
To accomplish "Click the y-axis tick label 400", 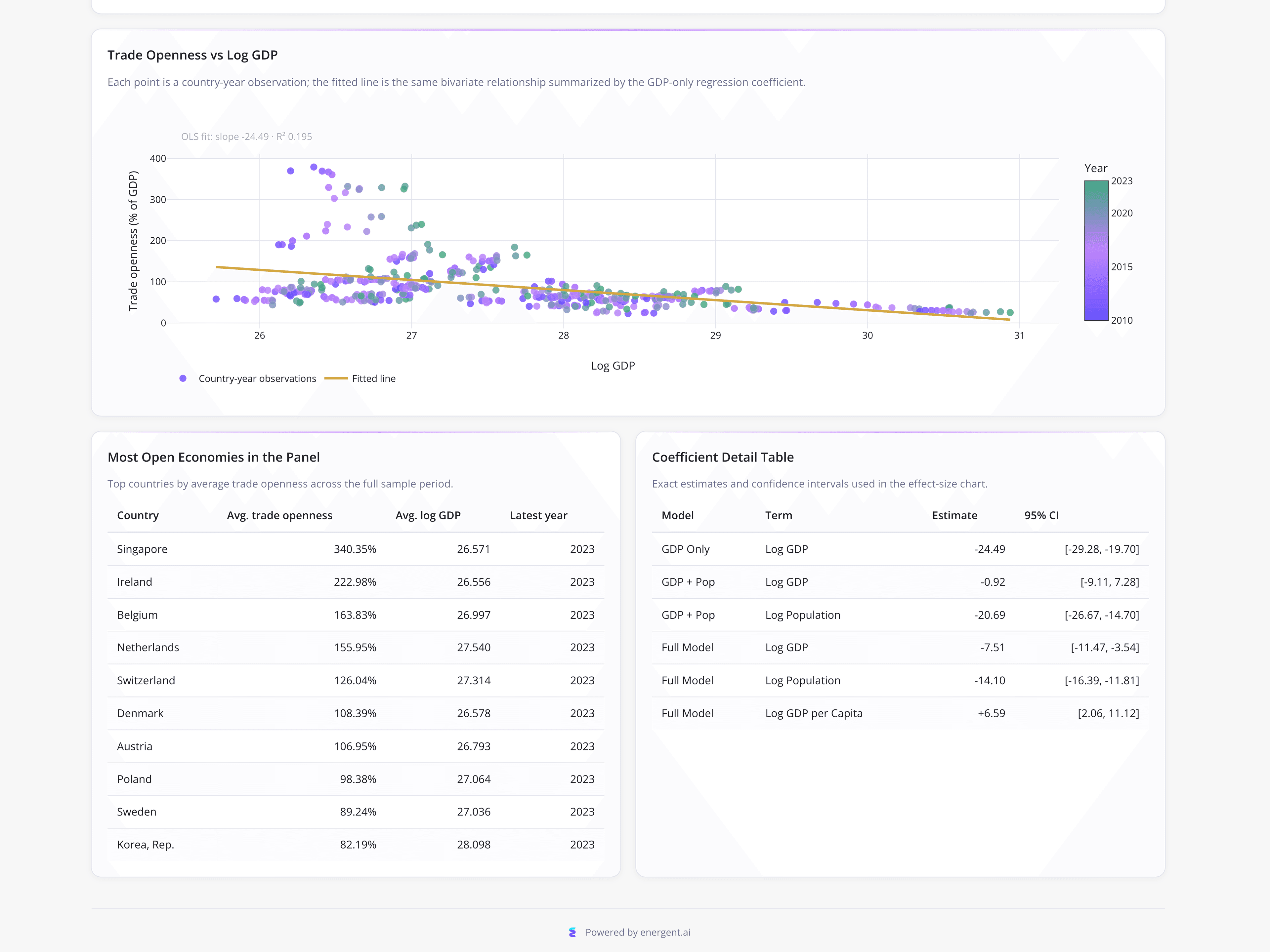I will [158, 158].
